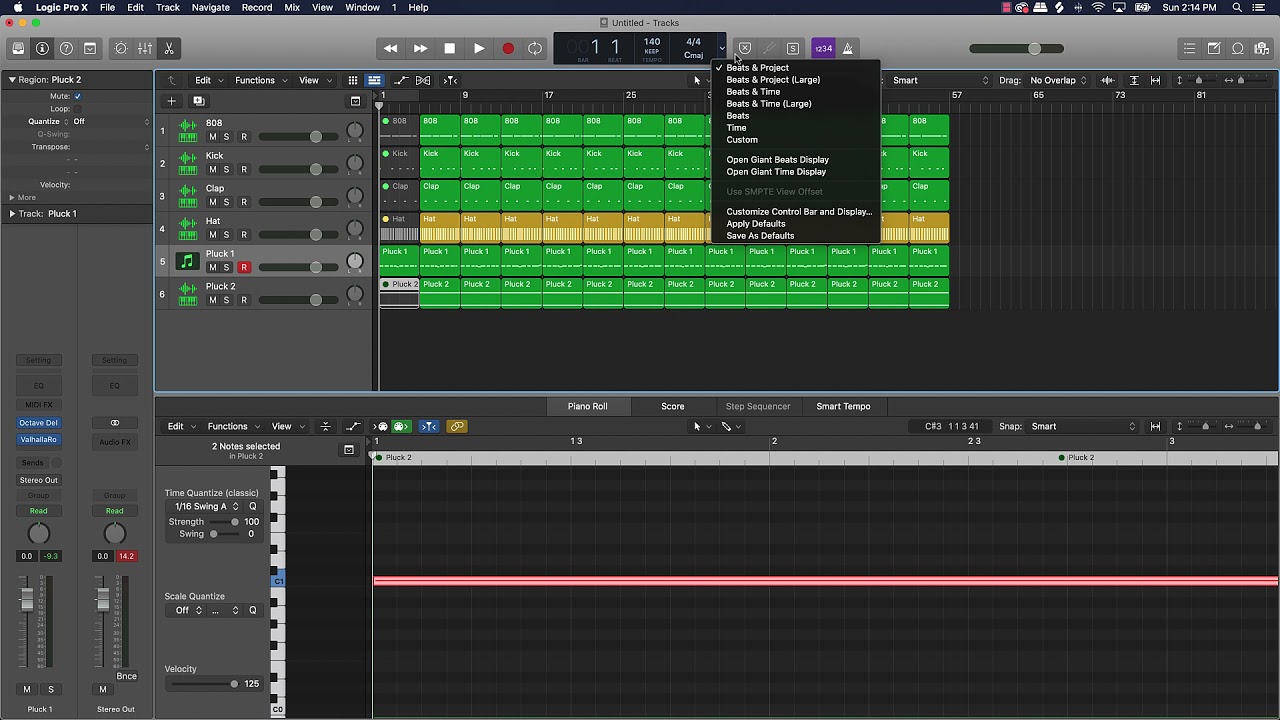The image size is (1280, 720).
Task: Toggle the Show Automation icon in Tracks
Action: 401,80
